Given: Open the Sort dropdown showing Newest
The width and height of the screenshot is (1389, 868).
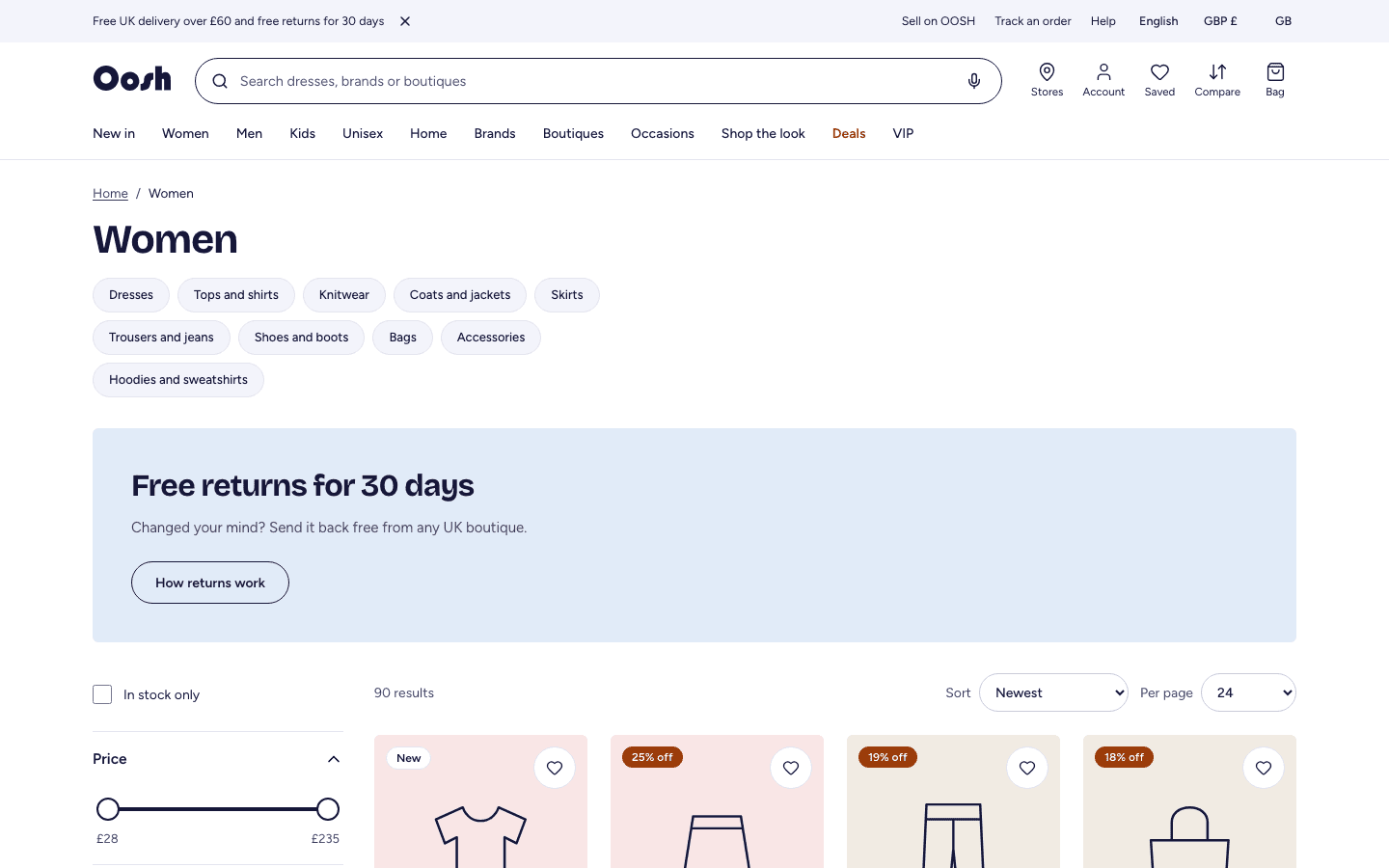Looking at the screenshot, I should [x=1053, y=692].
